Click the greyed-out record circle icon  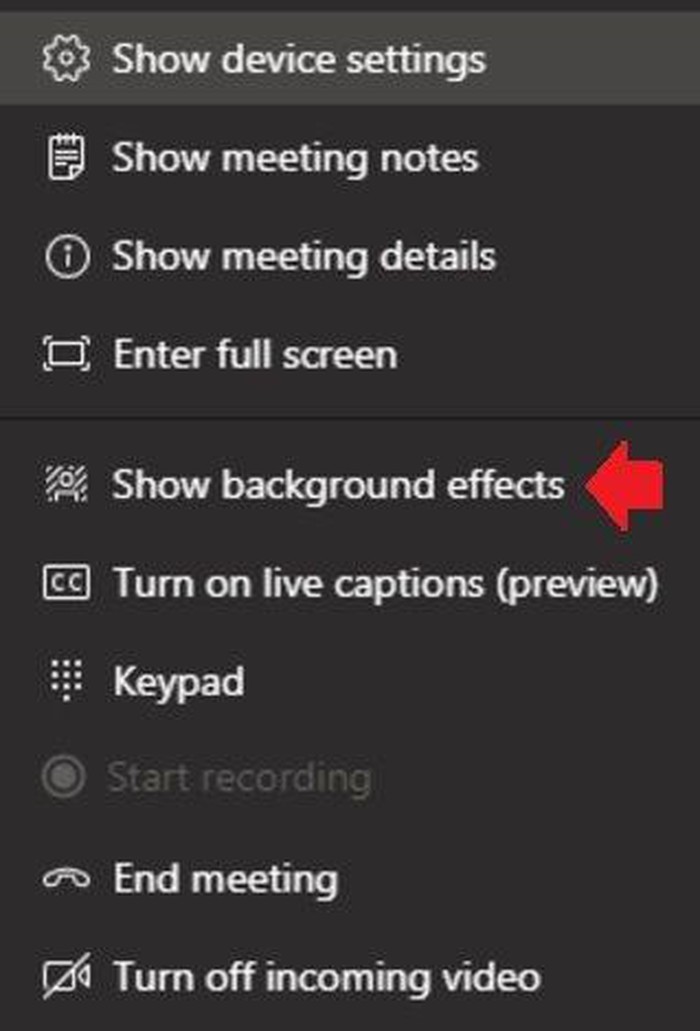(67, 778)
